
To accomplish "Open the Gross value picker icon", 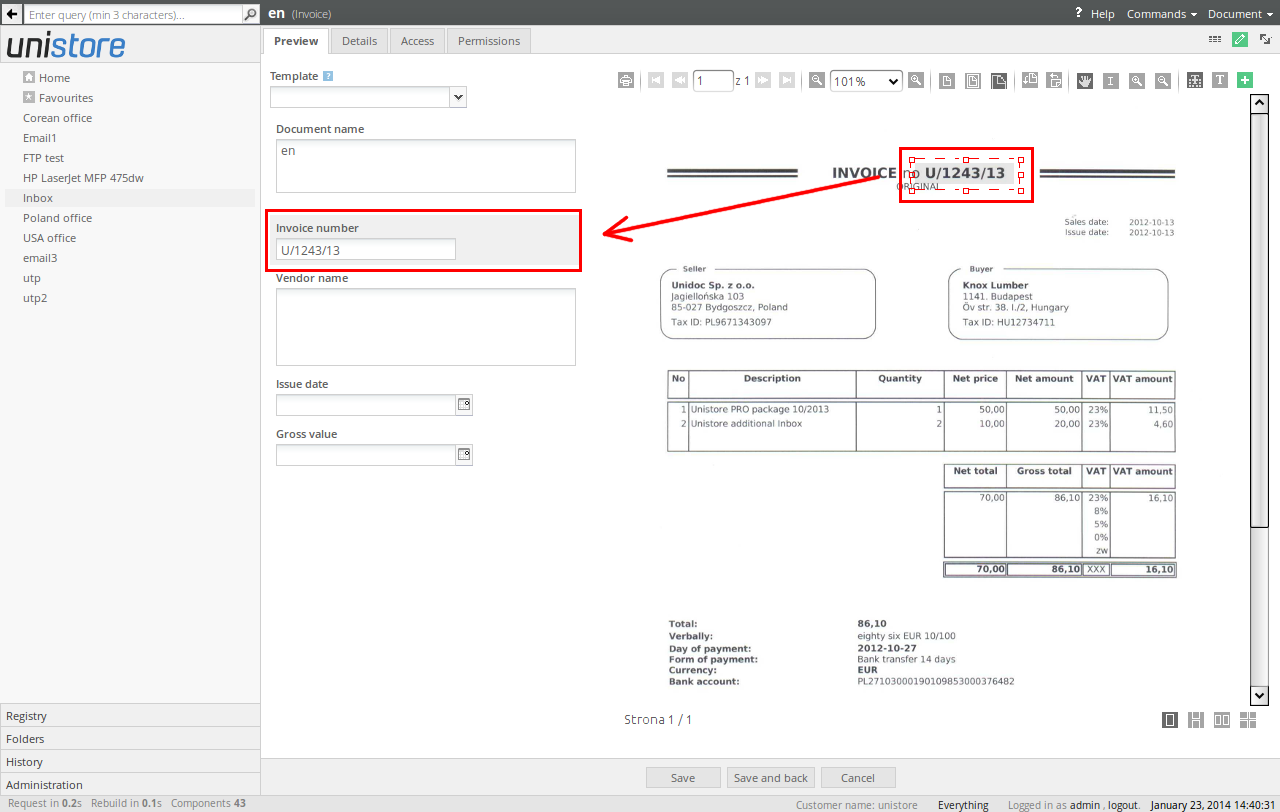I will (x=464, y=455).
